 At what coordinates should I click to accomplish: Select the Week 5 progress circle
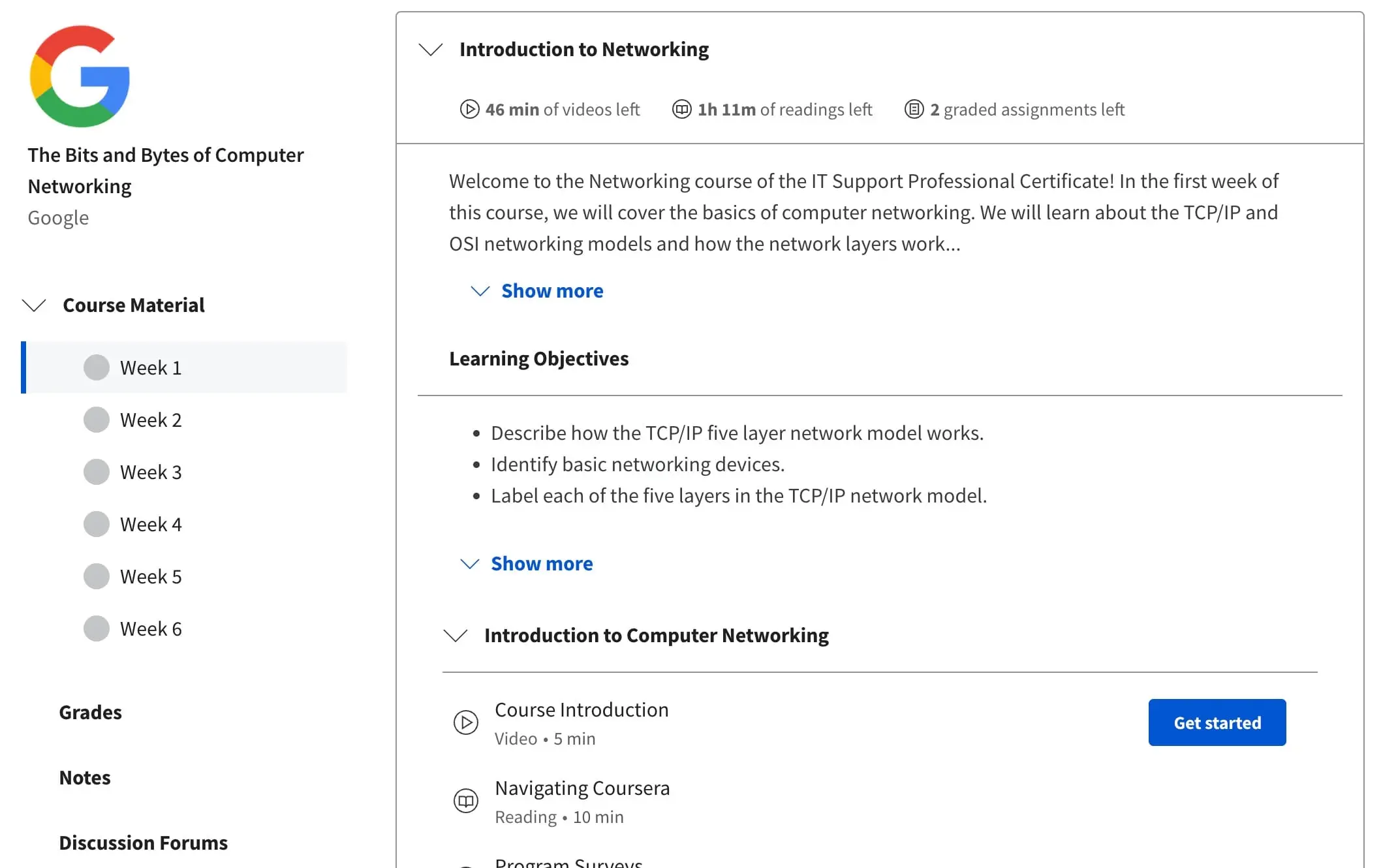tap(97, 576)
